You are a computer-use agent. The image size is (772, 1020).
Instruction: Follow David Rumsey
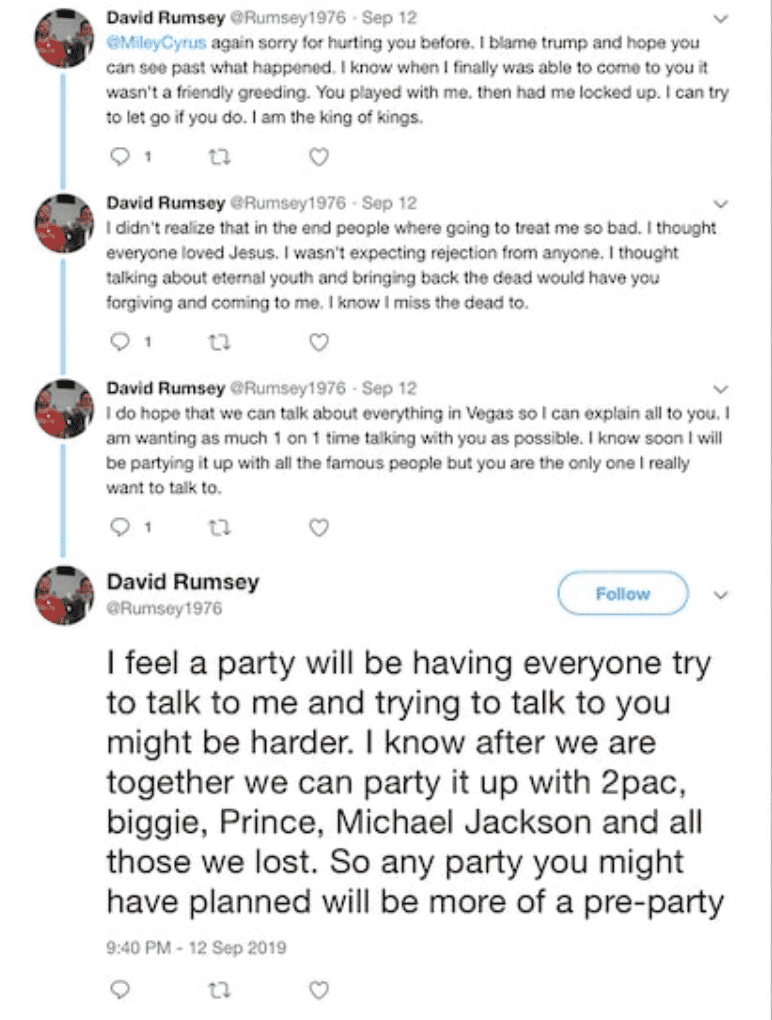tap(622, 593)
